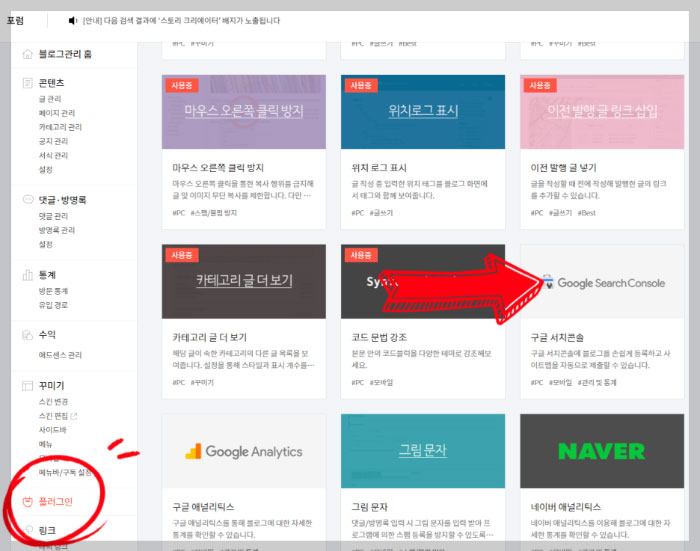The image size is (700, 551).
Task: Open 댓글 관리 in sidebar
Action: (53, 216)
